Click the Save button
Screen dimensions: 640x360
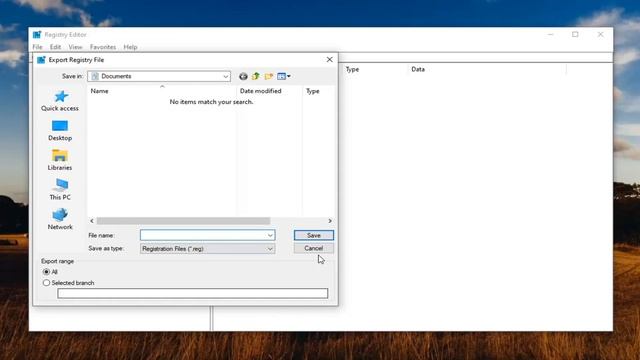313,235
